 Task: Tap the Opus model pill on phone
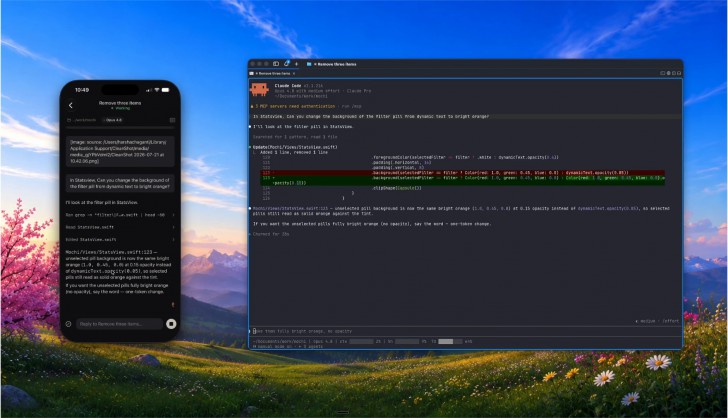113,120
